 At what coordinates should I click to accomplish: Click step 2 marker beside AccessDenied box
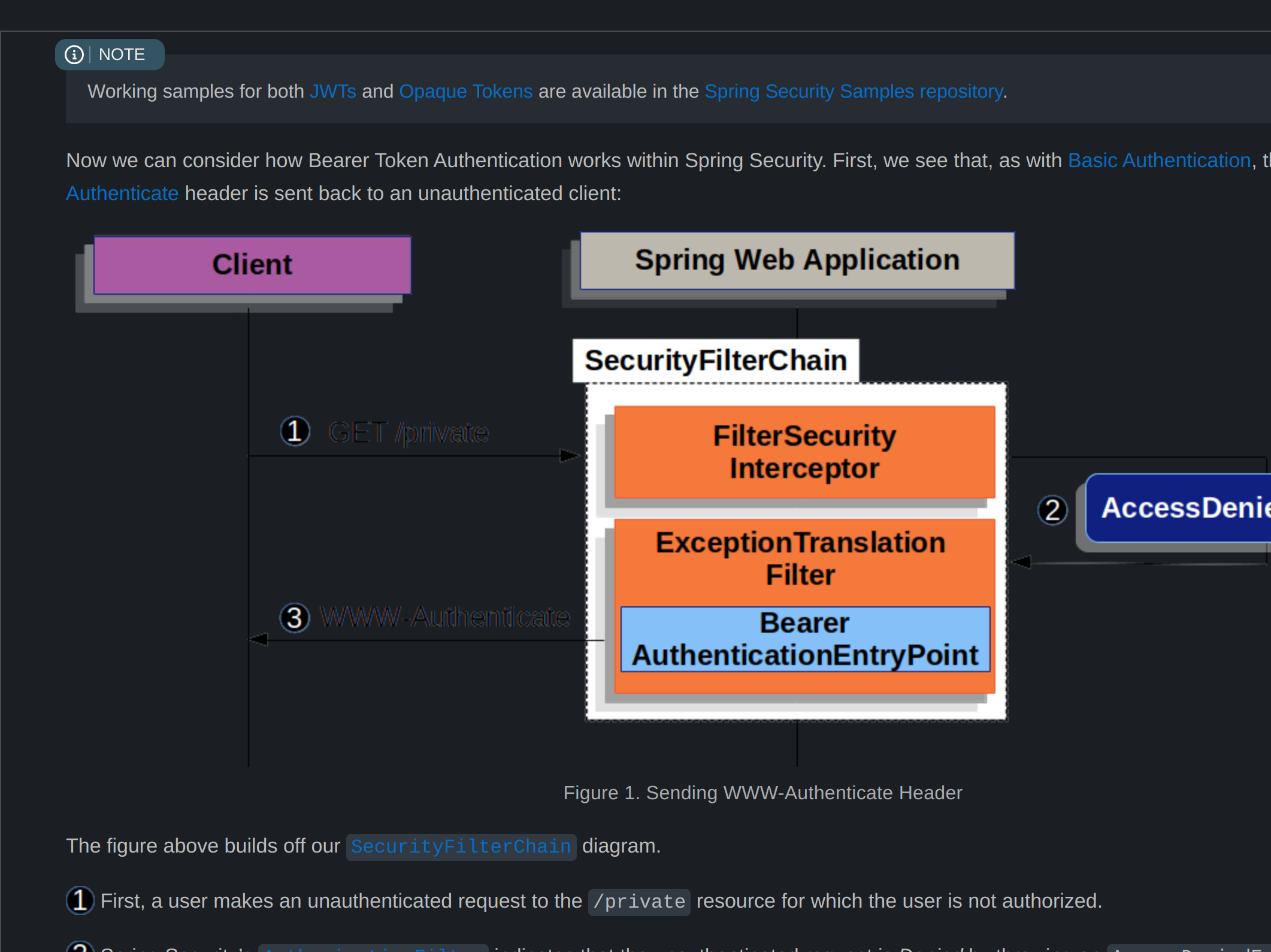(1052, 510)
